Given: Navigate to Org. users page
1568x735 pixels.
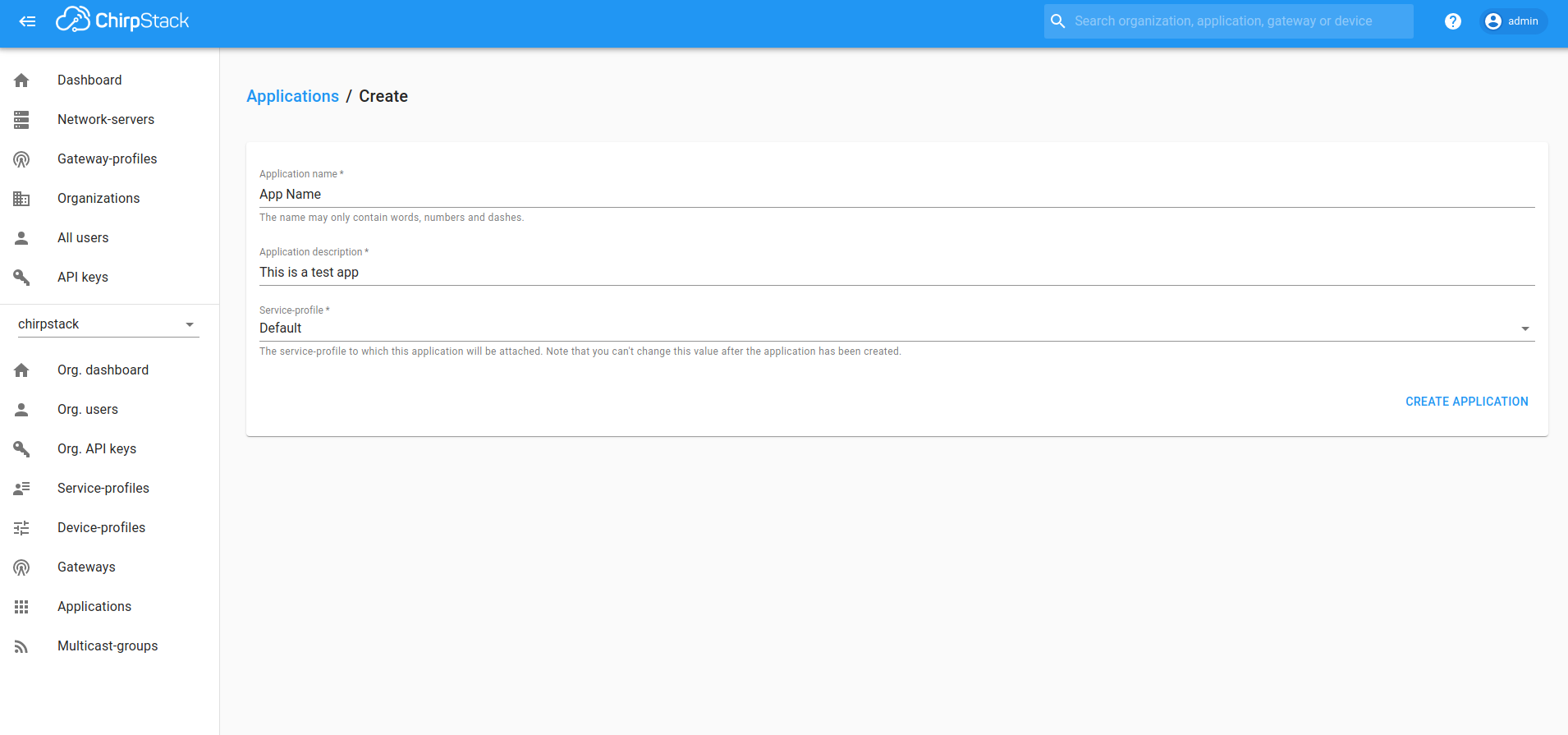Looking at the screenshot, I should point(88,410).
